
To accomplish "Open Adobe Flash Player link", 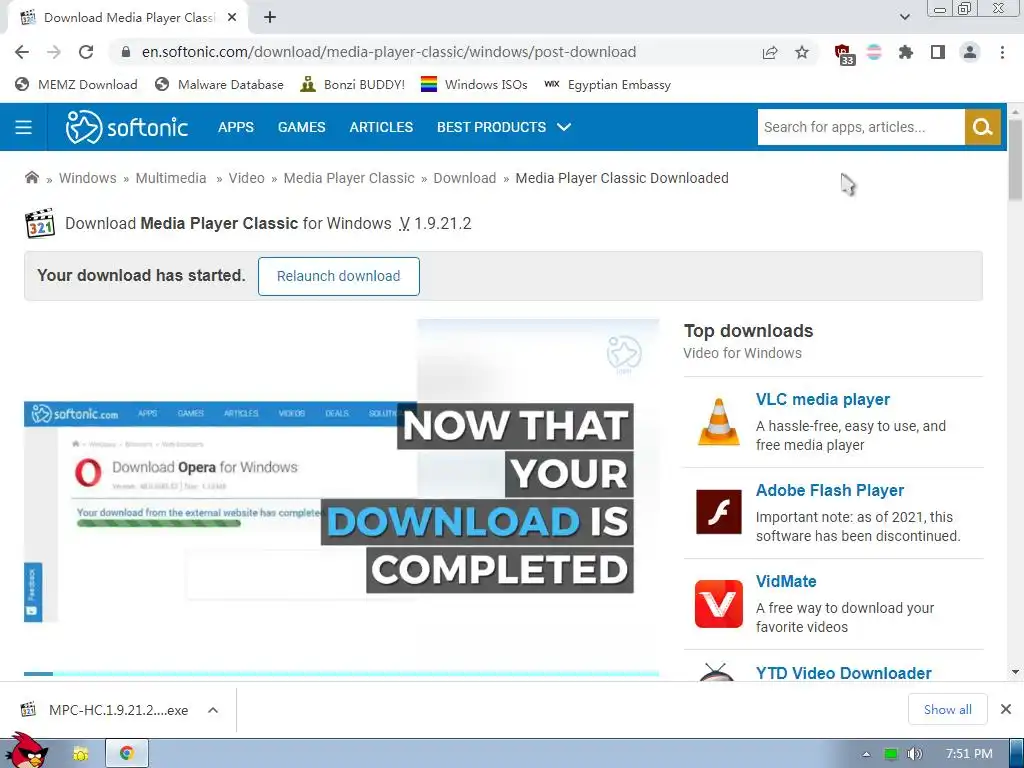I will point(829,490).
